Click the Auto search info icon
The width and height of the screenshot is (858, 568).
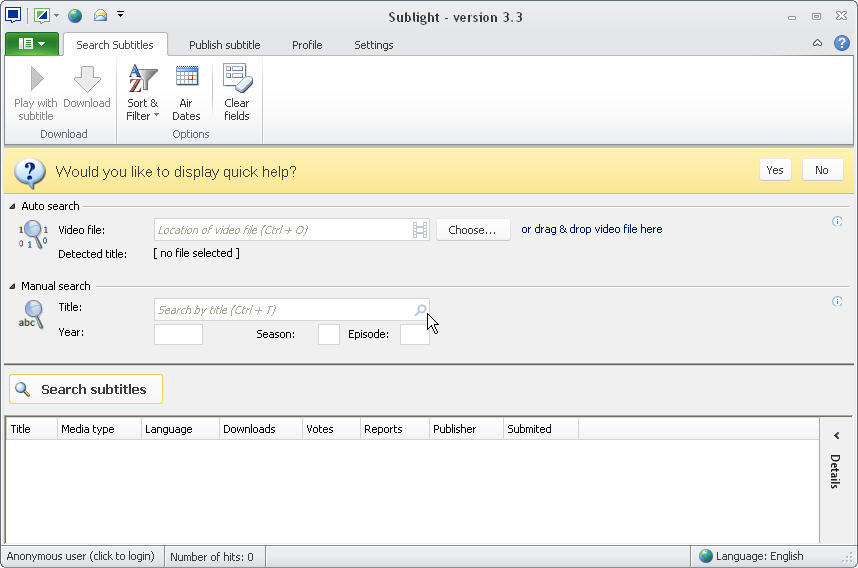(837, 221)
